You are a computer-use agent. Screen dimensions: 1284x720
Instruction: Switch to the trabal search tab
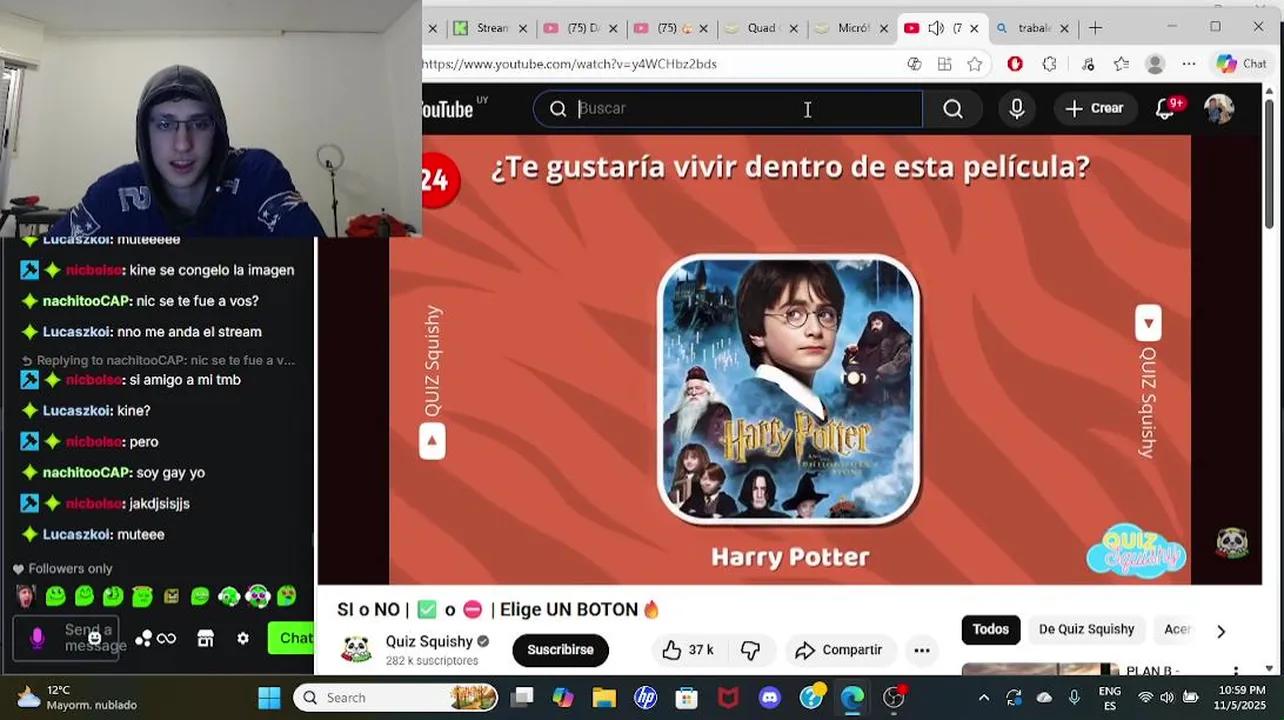[x=1032, y=28]
